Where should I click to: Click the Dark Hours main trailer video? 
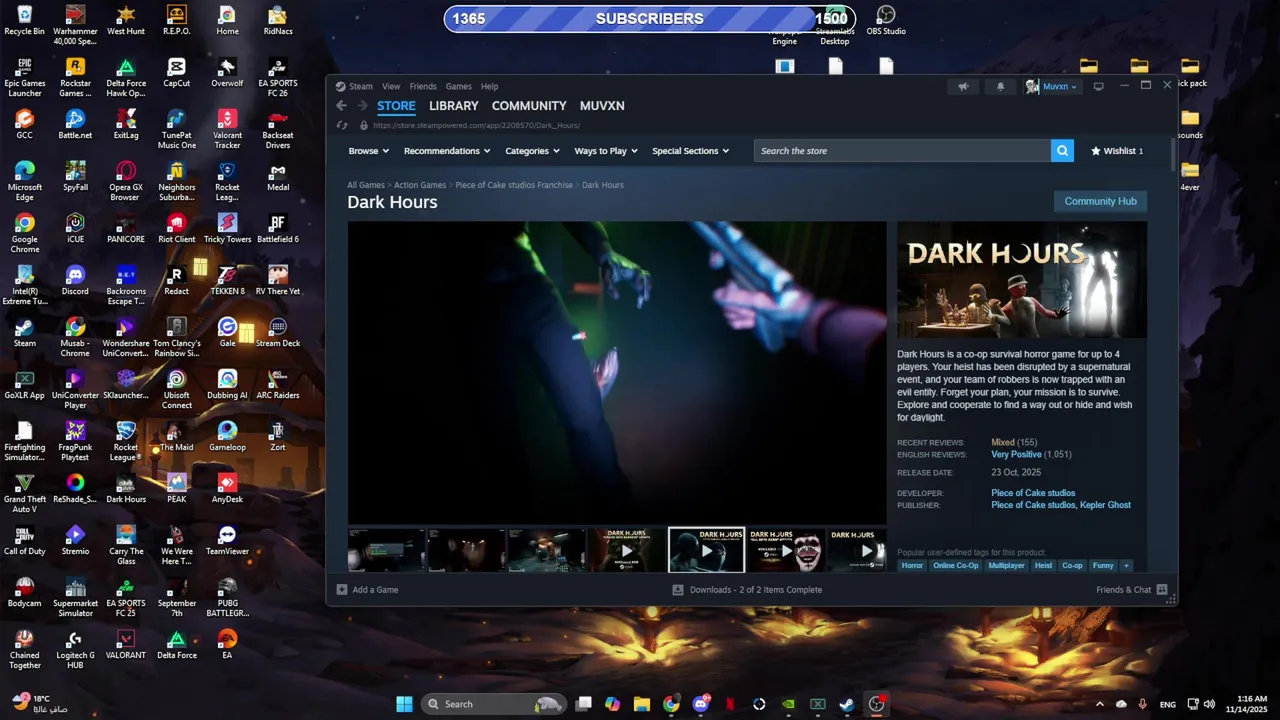[616, 373]
